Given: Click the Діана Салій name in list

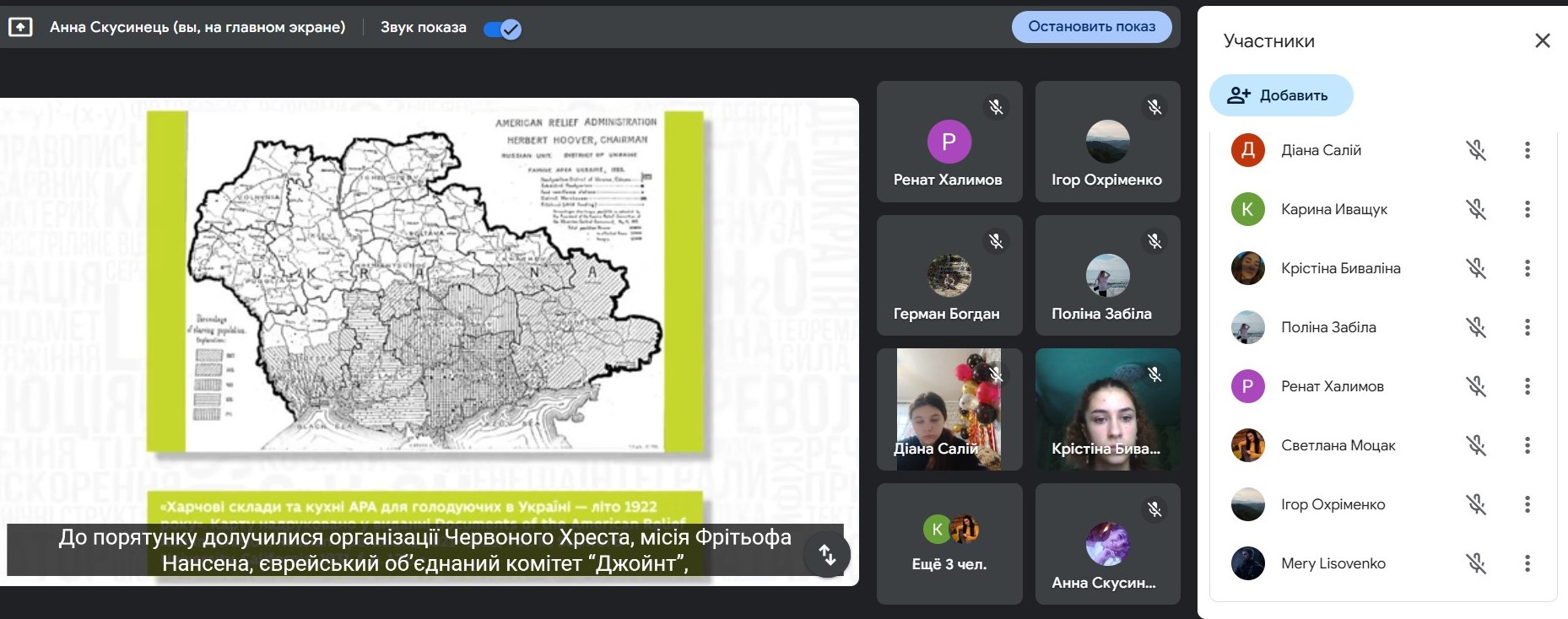Looking at the screenshot, I should (1321, 150).
